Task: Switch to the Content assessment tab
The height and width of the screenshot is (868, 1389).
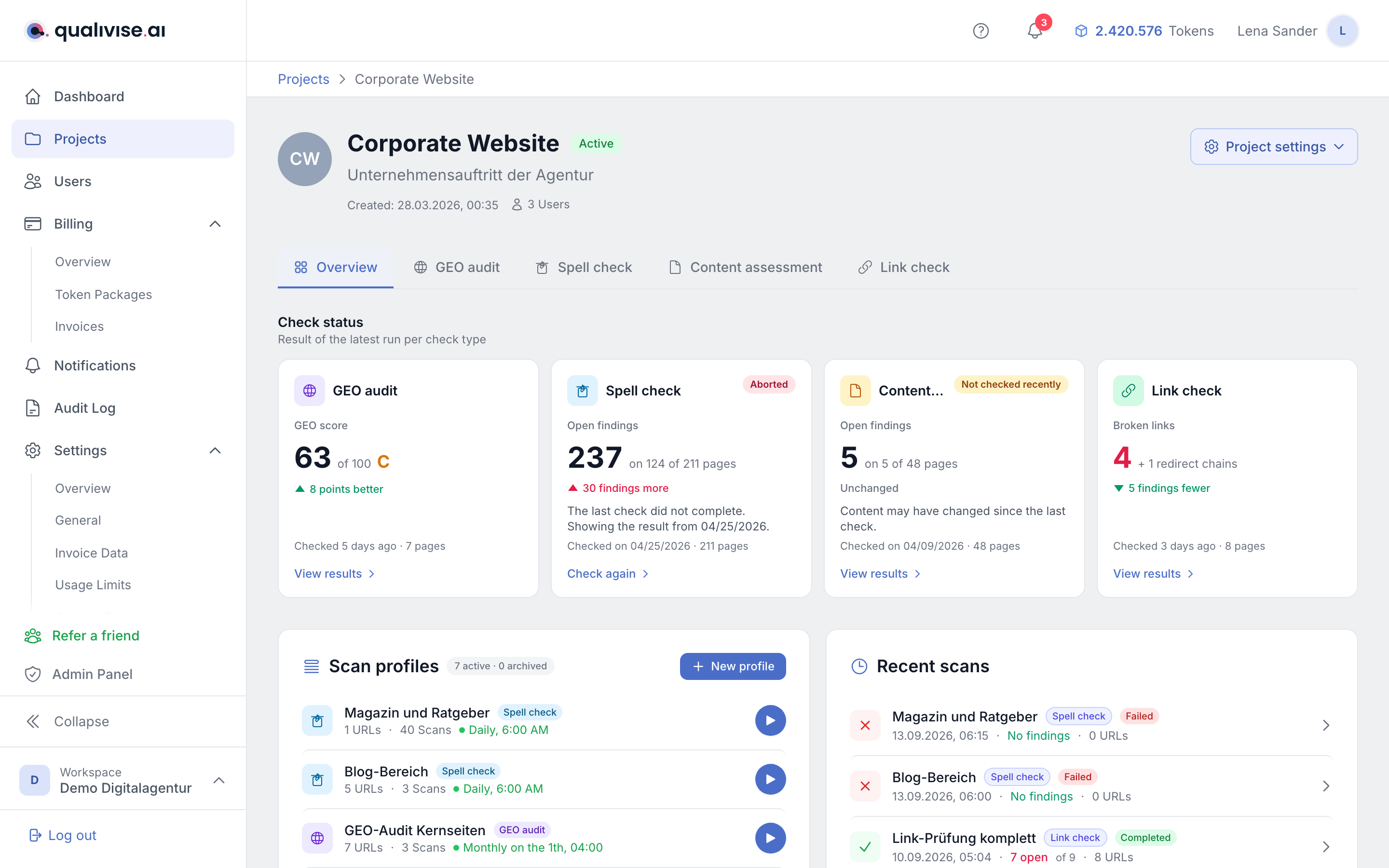Action: [x=746, y=268]
